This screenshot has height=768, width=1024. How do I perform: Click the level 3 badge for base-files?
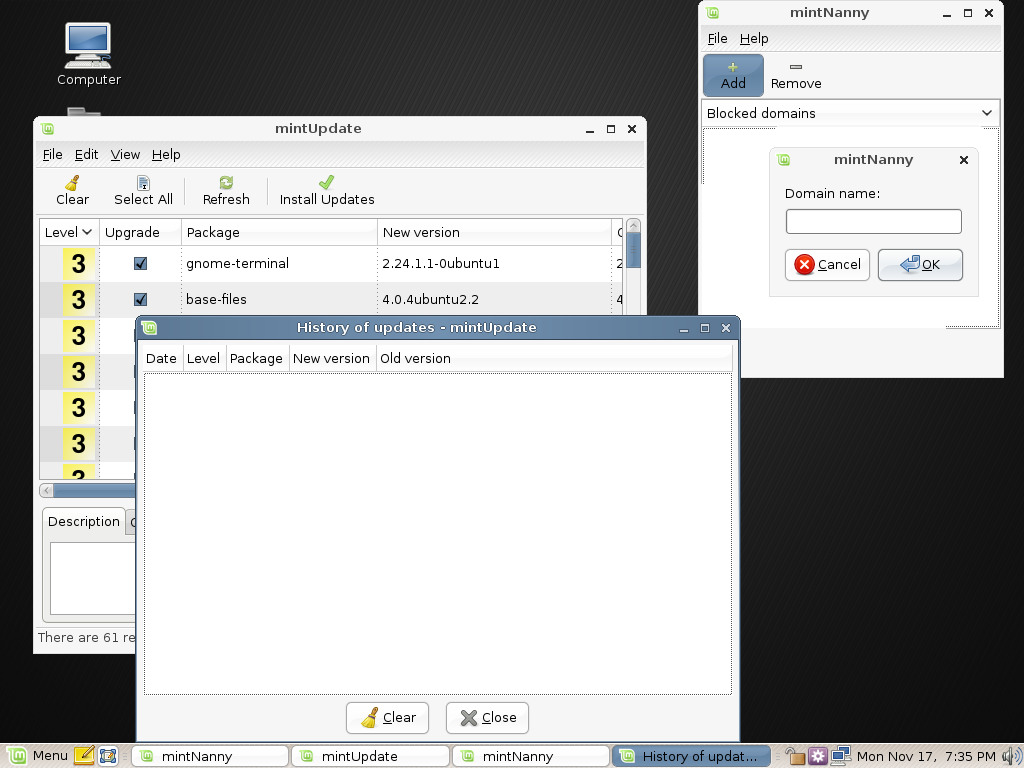tap(78, 300)
